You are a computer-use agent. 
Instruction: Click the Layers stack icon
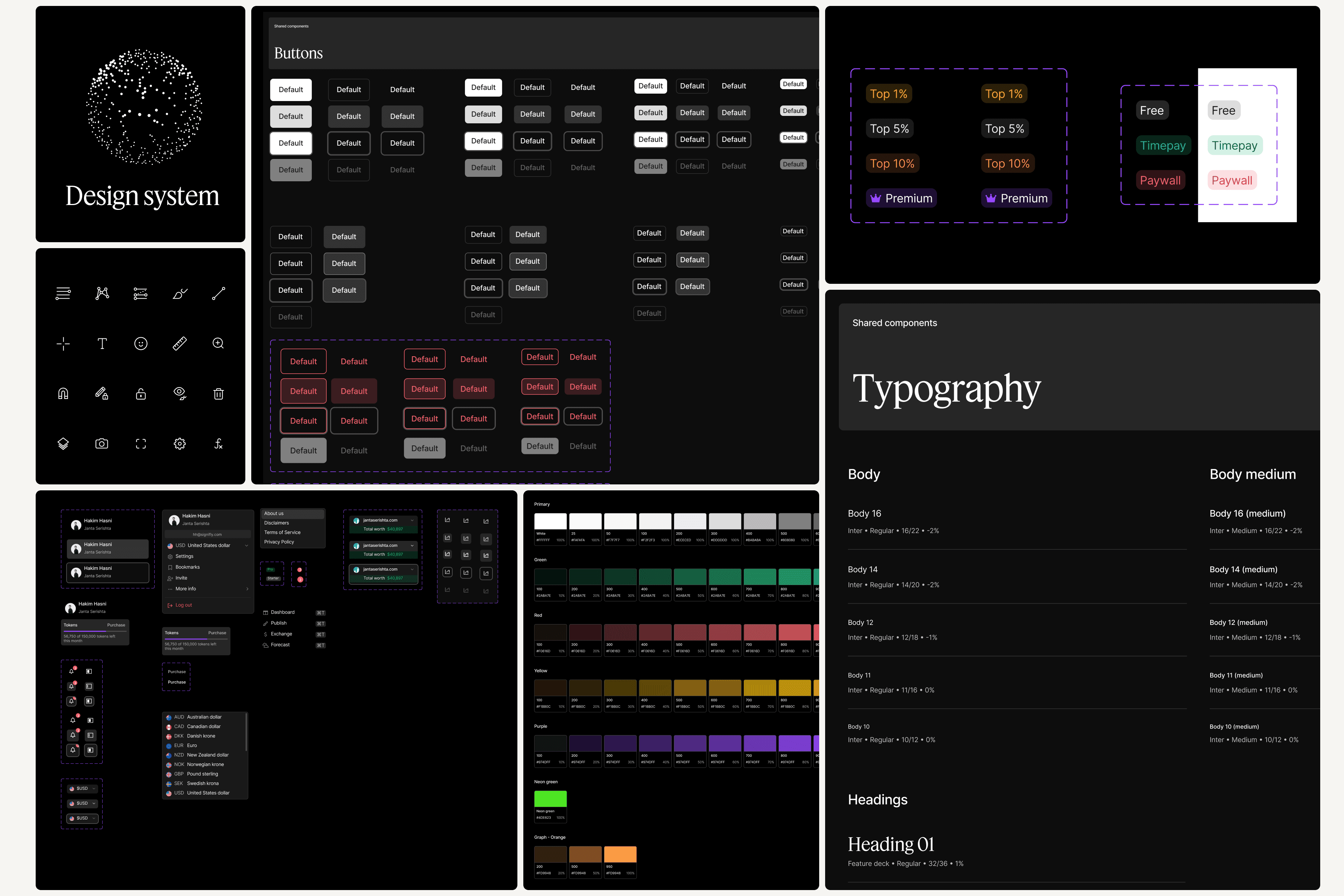63,444
